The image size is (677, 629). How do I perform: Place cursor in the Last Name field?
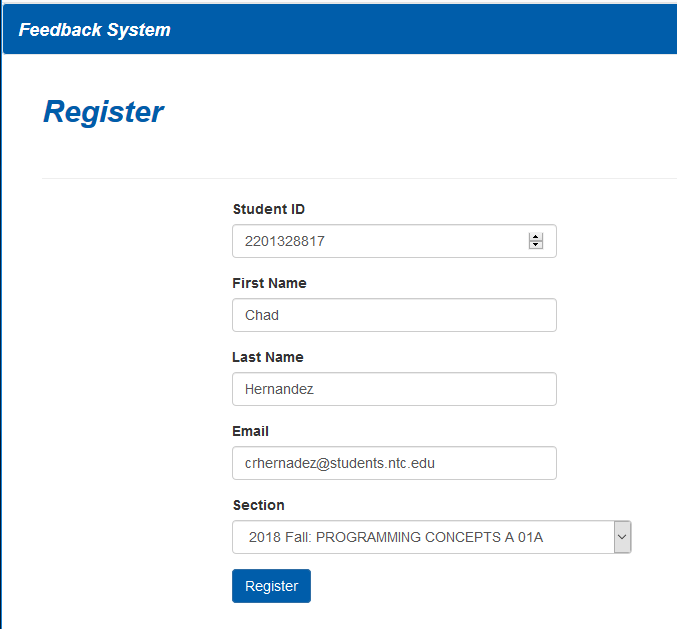[394, 389]
